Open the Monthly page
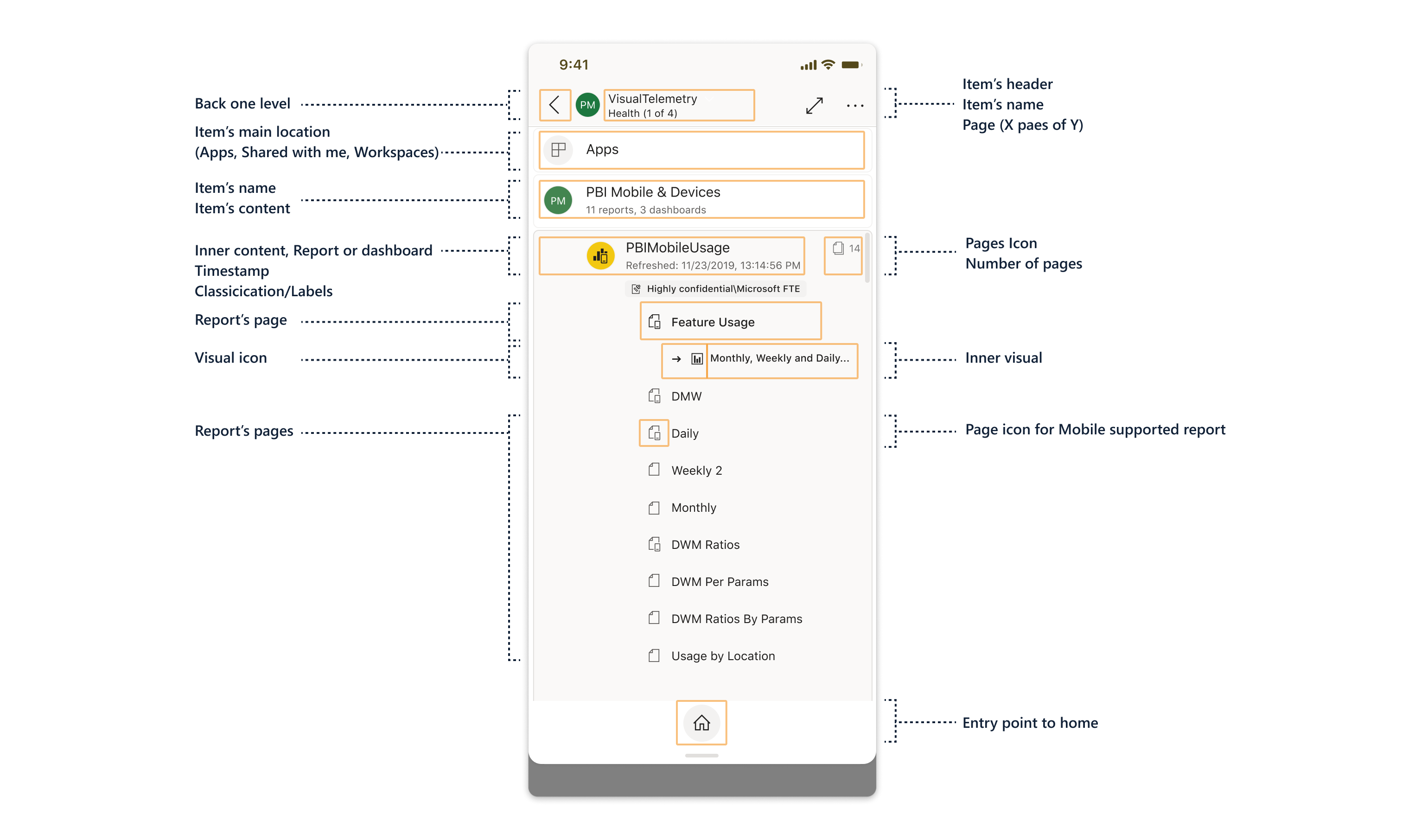Screen dimensions: 1402x840 [x=694, y=508]
